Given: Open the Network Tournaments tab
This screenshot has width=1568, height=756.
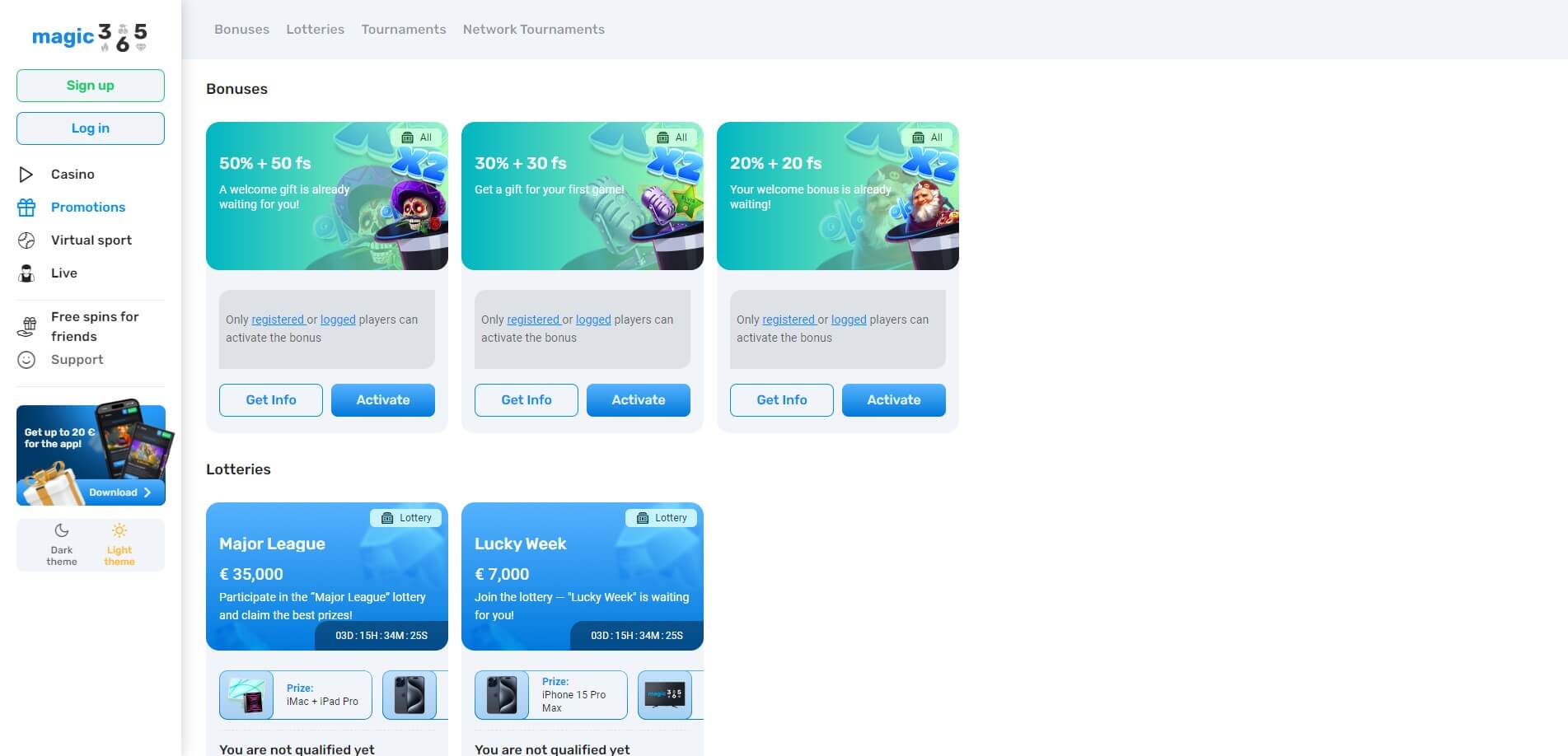Looking at the screenshot, I should pyautogui.click(x=534, y=30).
